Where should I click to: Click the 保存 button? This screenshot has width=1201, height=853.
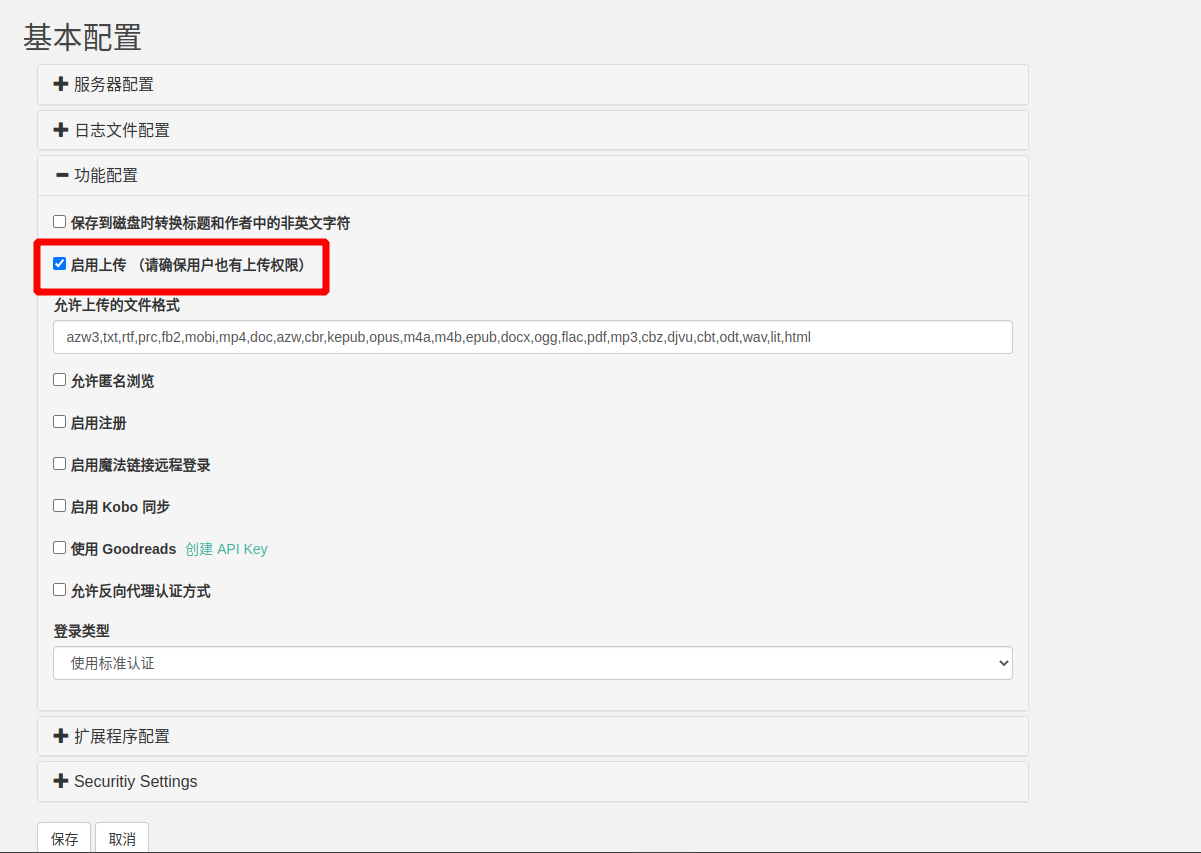click(x=64, y=838)
